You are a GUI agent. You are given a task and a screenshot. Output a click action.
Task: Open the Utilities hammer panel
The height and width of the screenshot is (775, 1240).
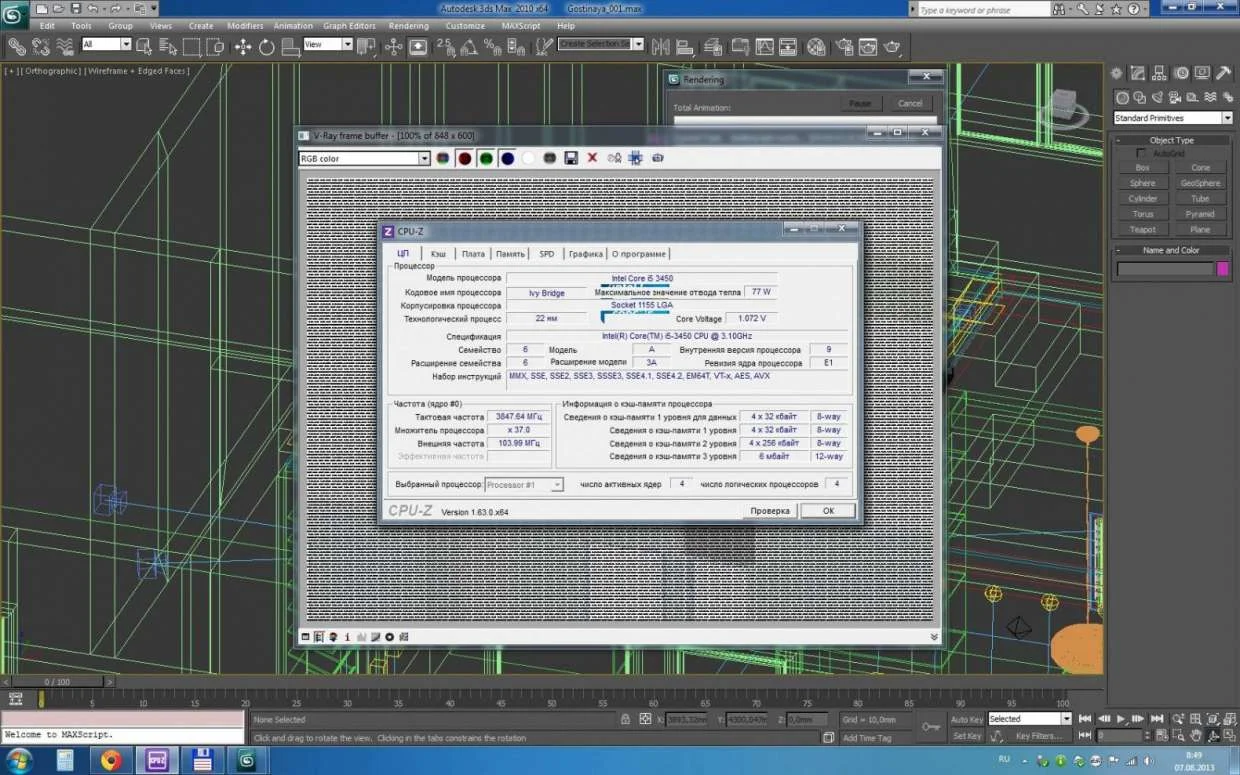click(x=1225, y=73)
